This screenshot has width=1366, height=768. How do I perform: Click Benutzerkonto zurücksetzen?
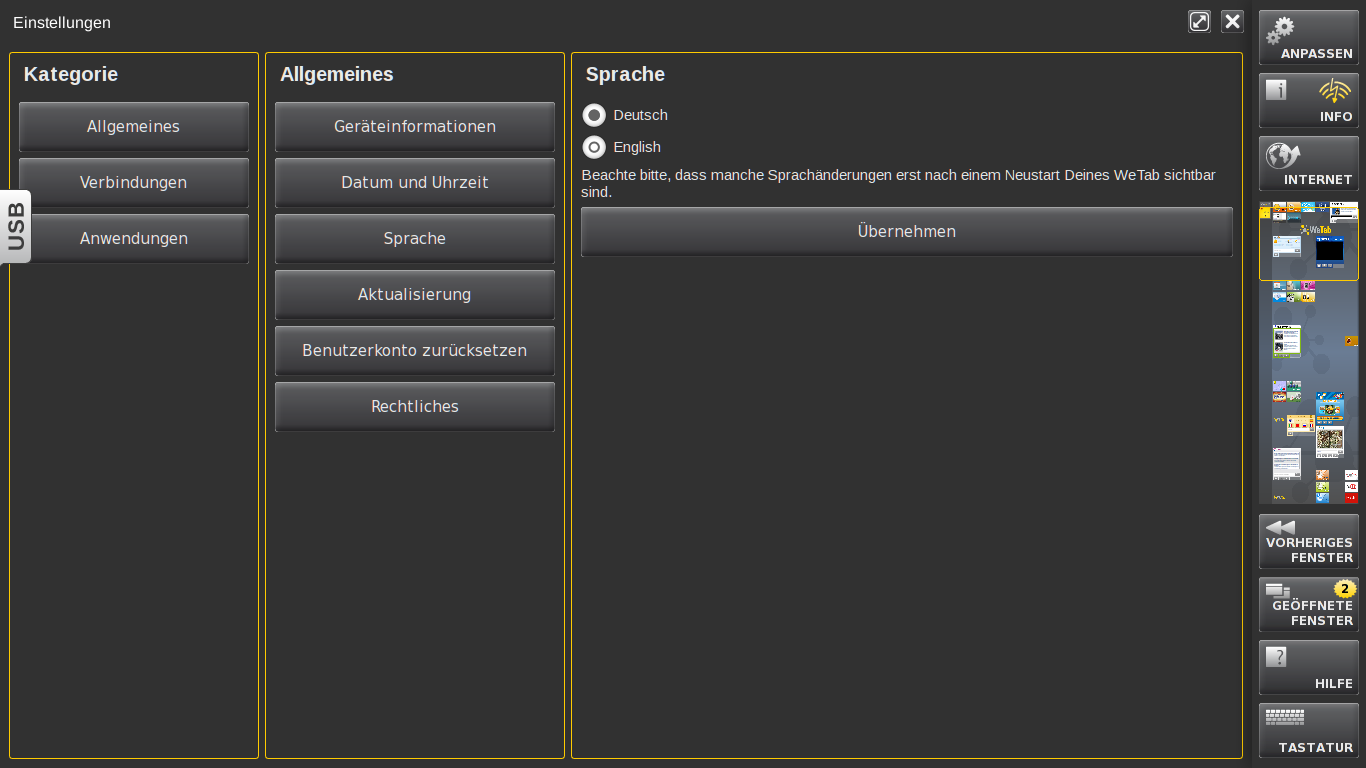coord(414,351)
